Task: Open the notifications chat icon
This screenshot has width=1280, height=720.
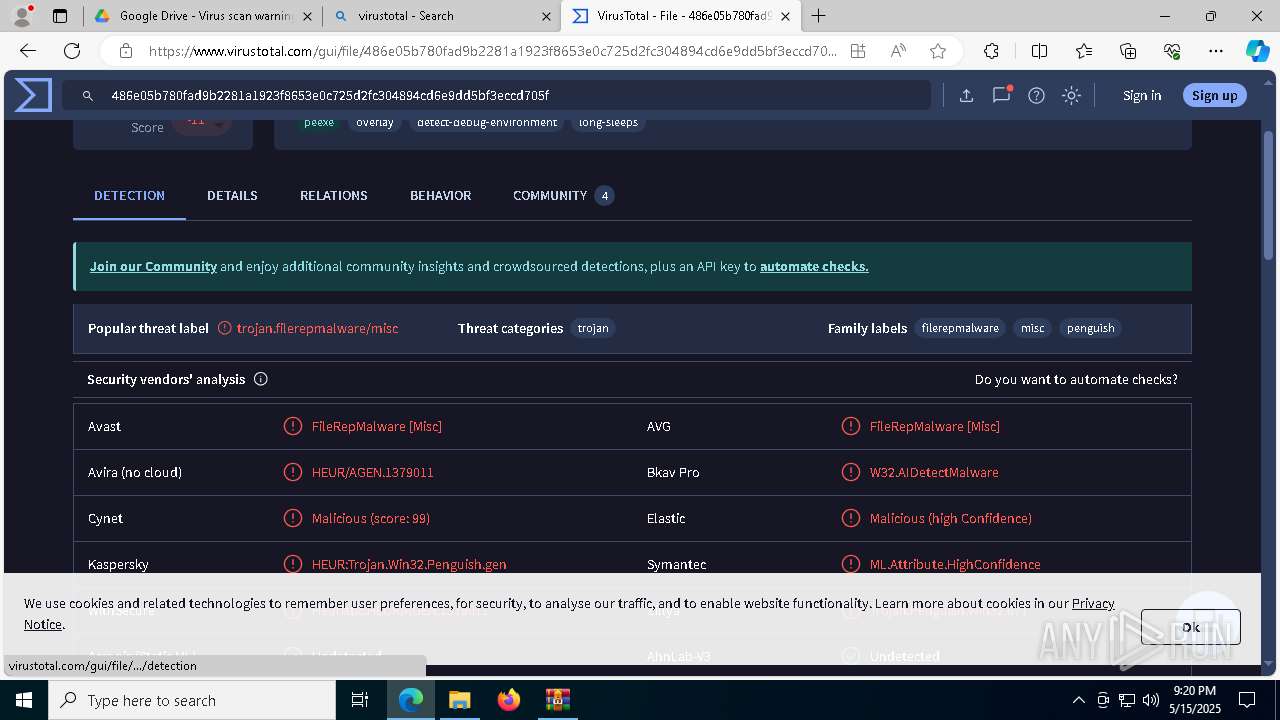Action: point(1001,95)
